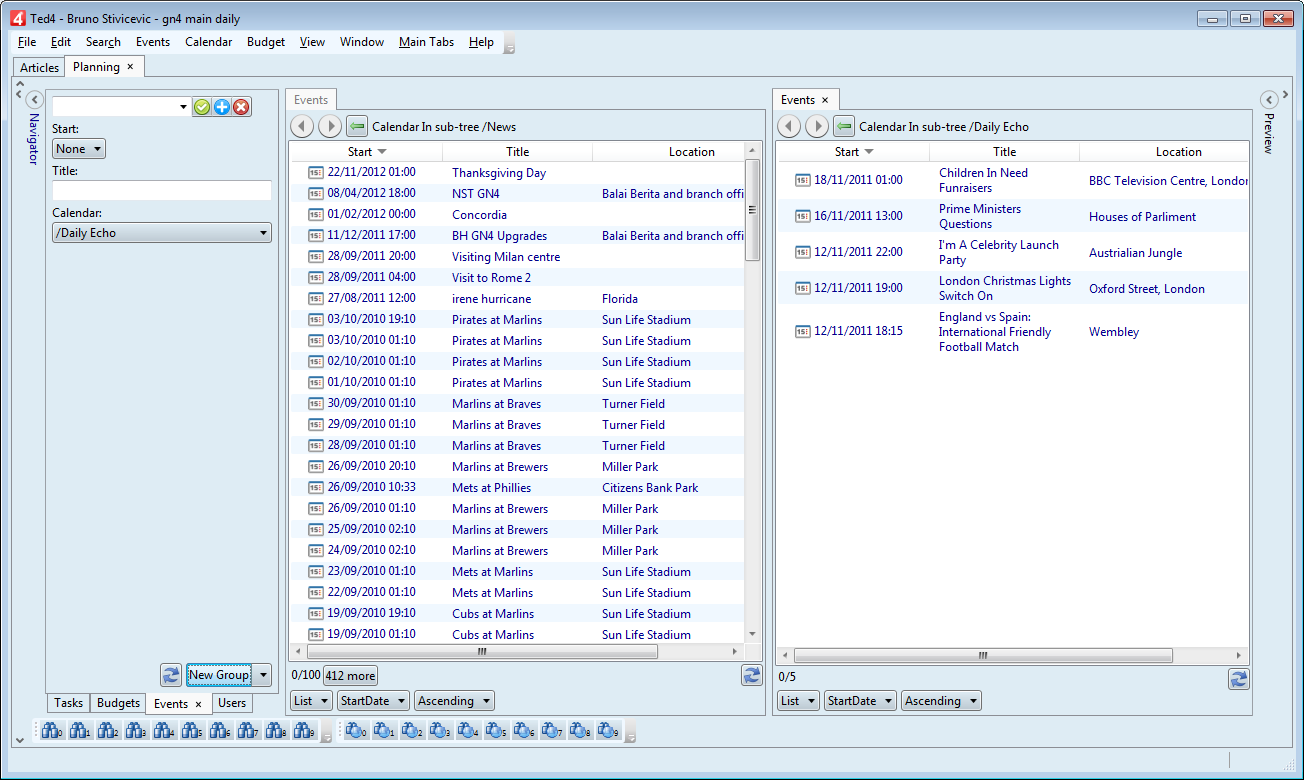Expand the Preview panel with its arrow

pos(1269,100)
